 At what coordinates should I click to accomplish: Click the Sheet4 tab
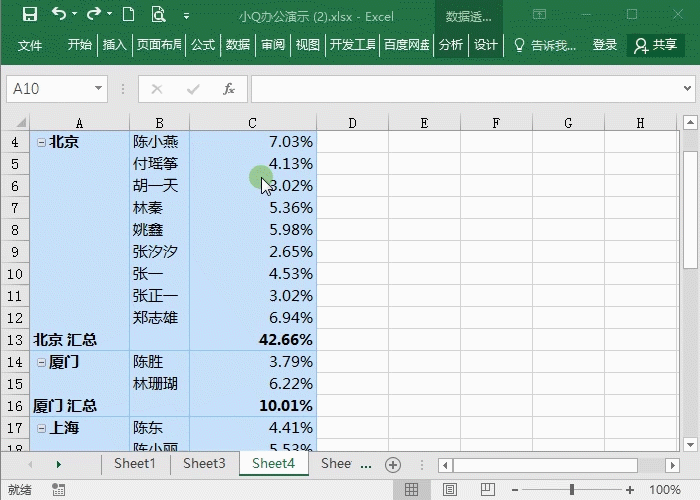pyautogui.click(x=273, y=463)
